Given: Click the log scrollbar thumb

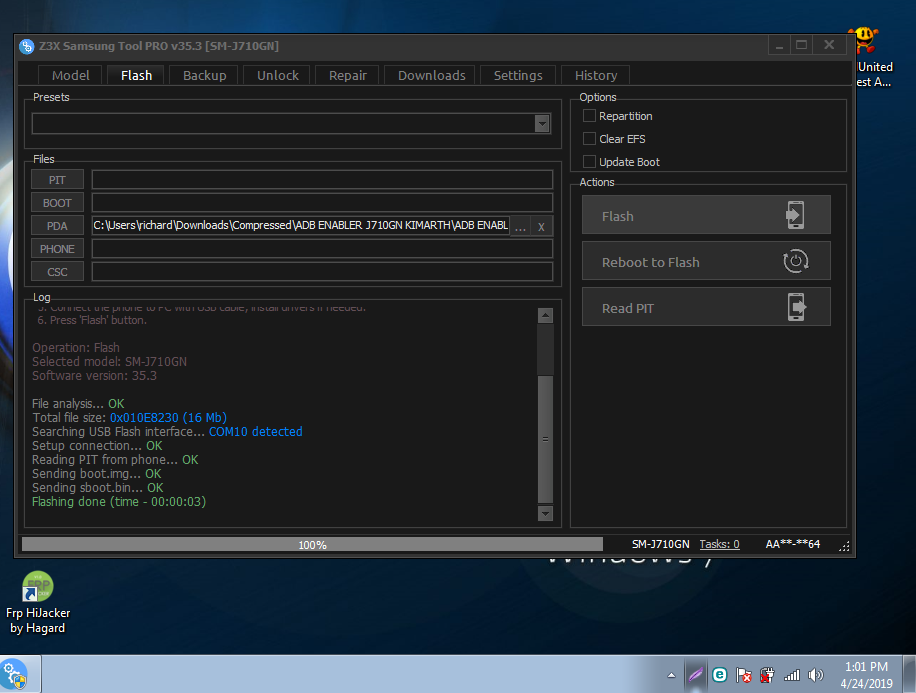Looking at the screenshot, I should click(545, 439).
